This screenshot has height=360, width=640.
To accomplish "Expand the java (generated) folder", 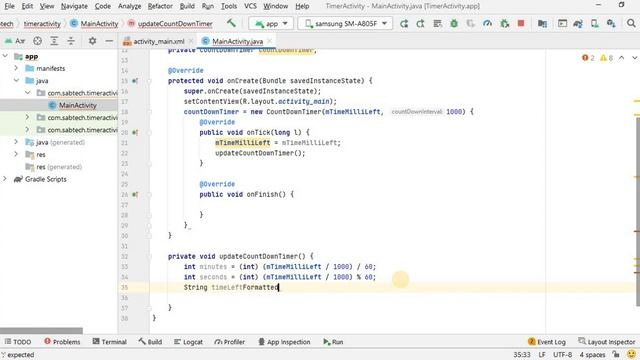I will tap(16, 142).
